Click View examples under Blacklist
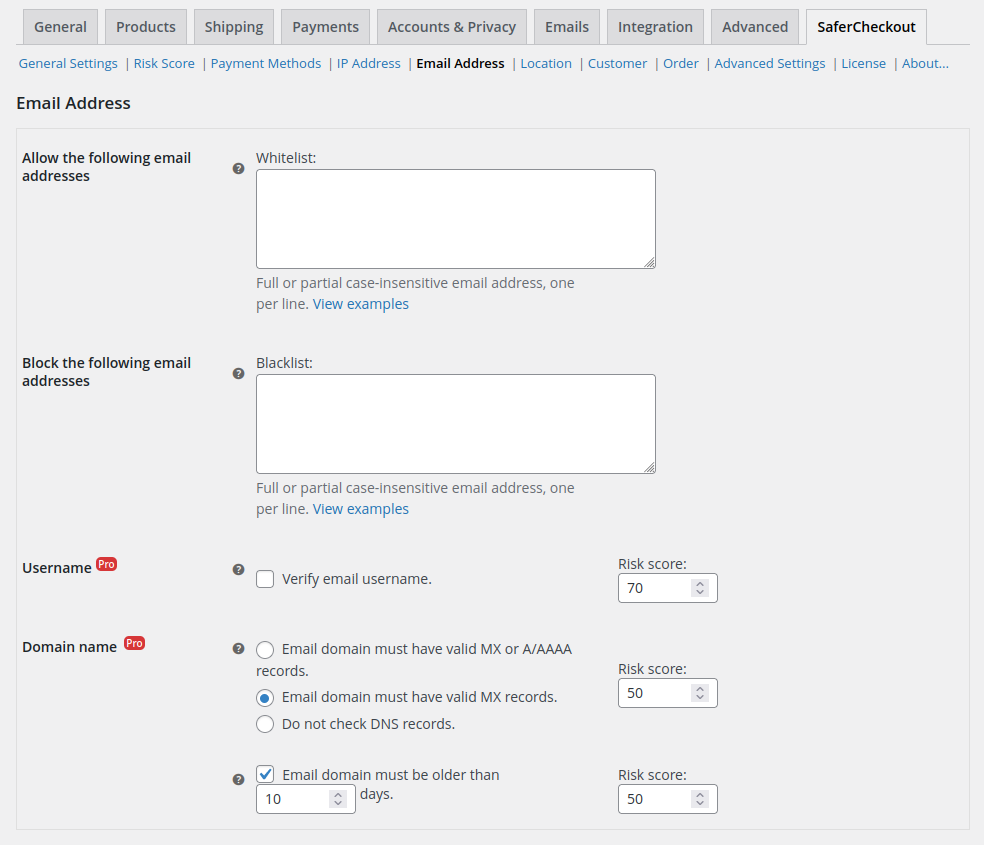Viewport: 984px width, 845px height. [361, 509]
